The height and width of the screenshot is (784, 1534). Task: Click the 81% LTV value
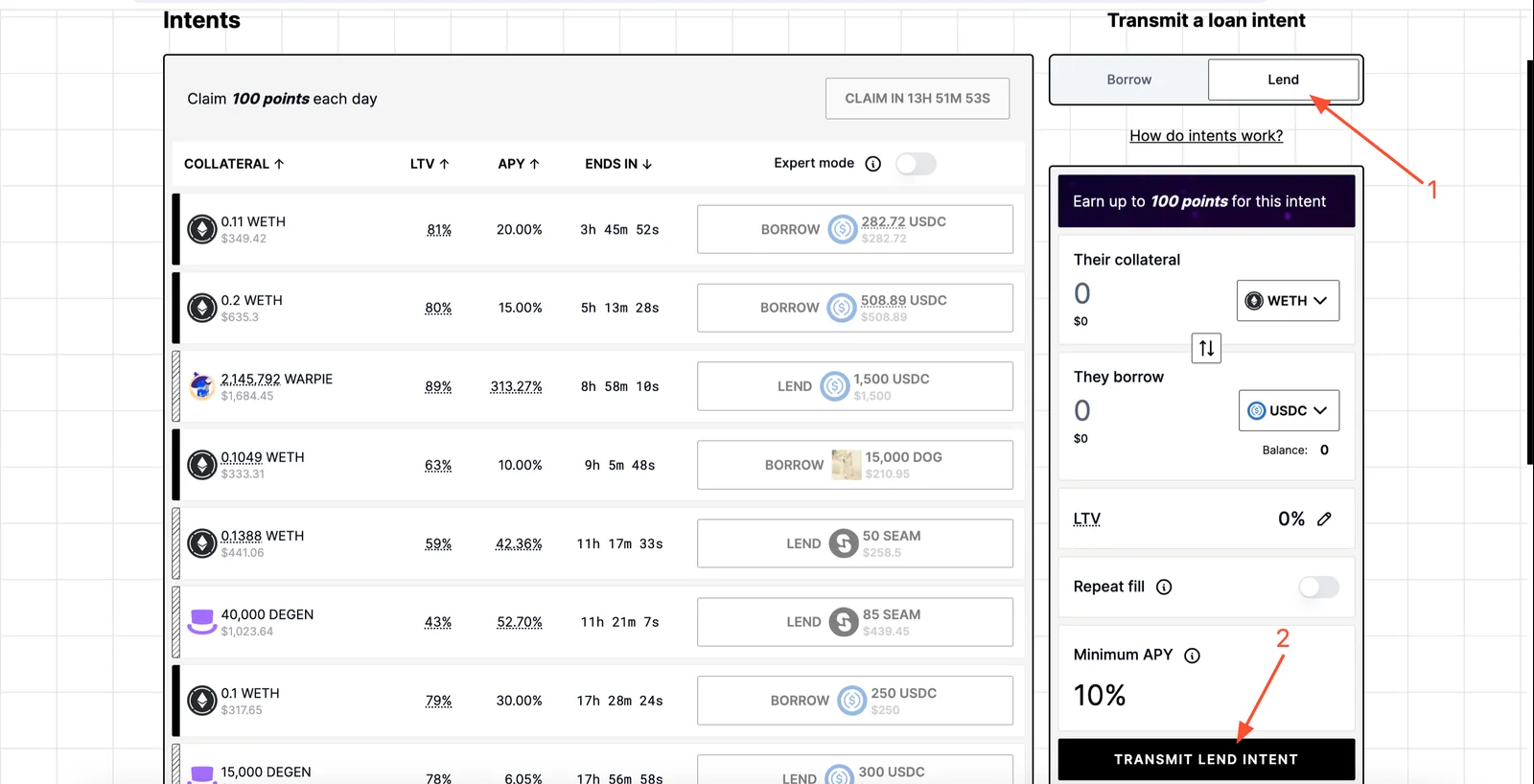tap(439, 230)
